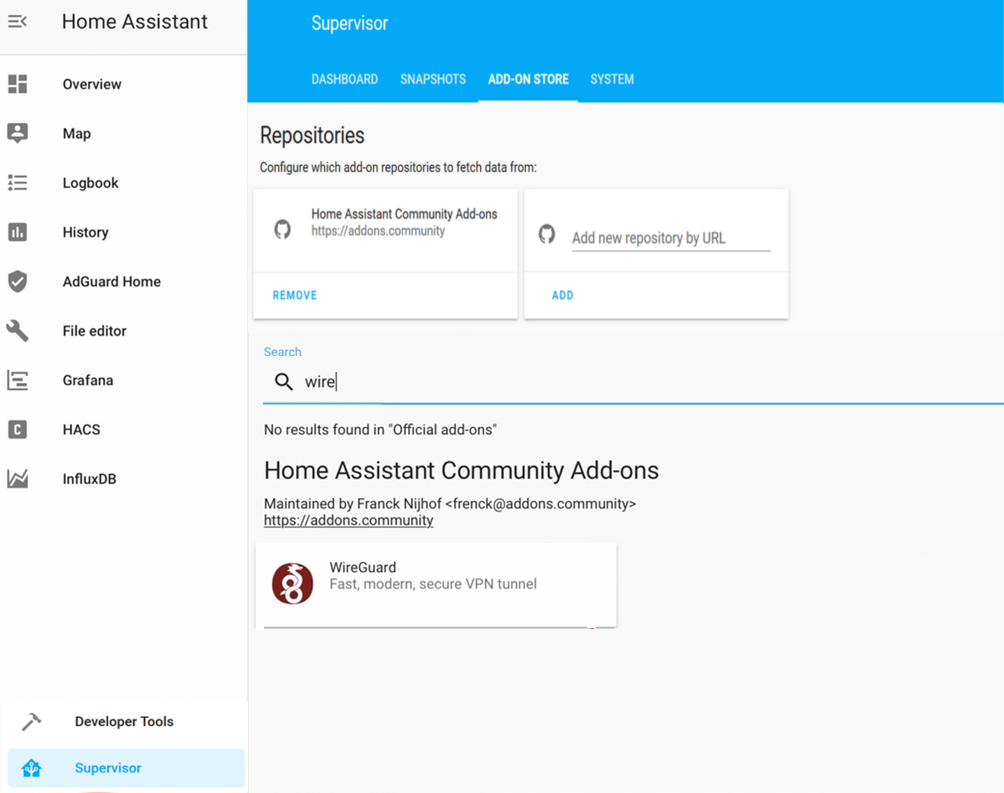Click the File editor wrench icon
The width and height of the screenshot is (1004, 793).
pyautogui.click(x=18, y=331)
